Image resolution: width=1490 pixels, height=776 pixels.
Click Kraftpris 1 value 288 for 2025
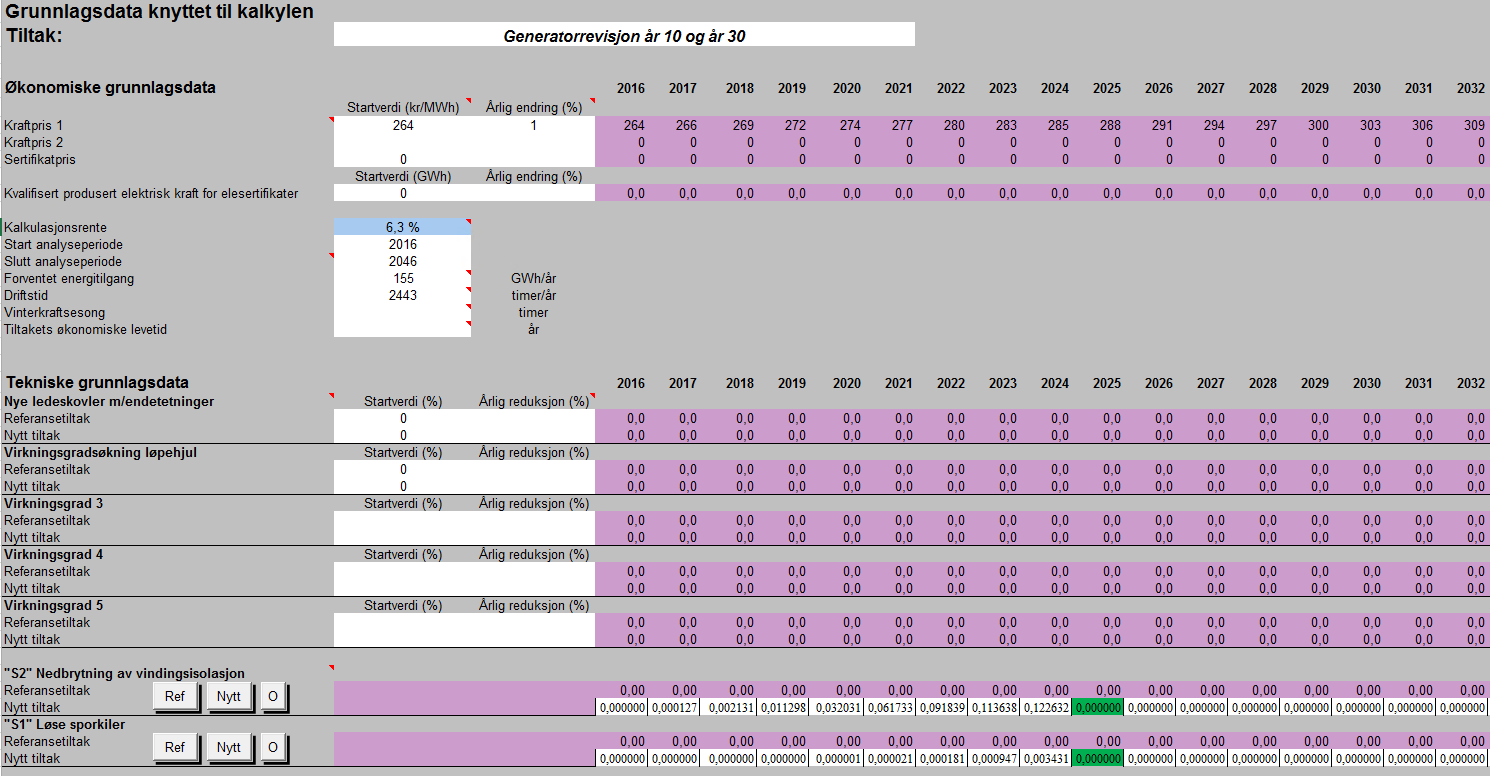coord(1110,126)
